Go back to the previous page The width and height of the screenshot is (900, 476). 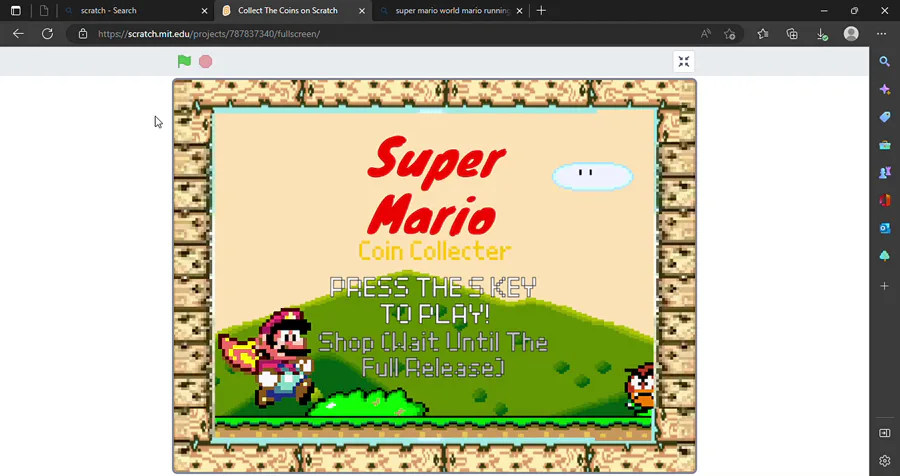[18, 34]
